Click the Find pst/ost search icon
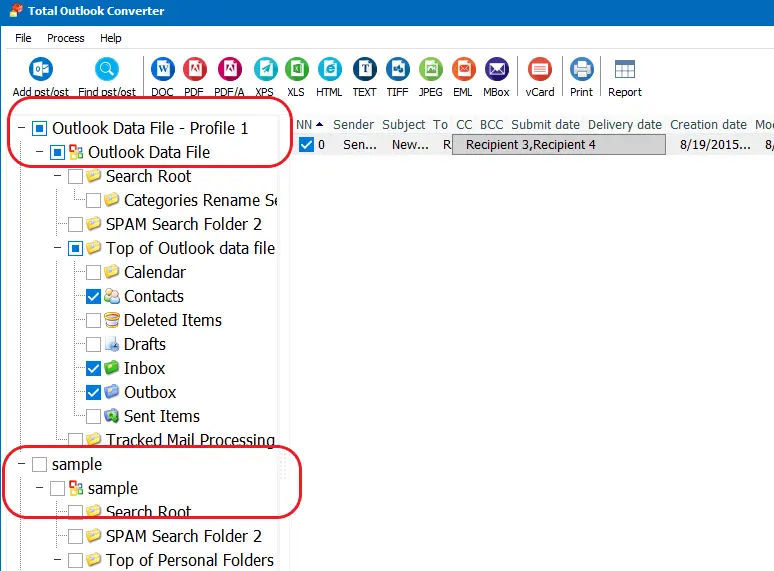The width and height of the screenshot is (774, 571). point(106,70)
